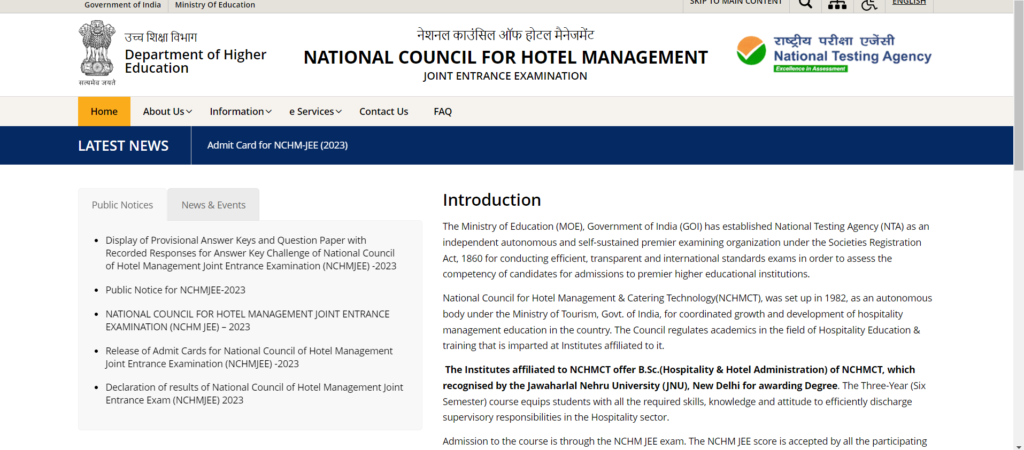
Task: Open the Contact Us menu item
Action: pos(383,111)
